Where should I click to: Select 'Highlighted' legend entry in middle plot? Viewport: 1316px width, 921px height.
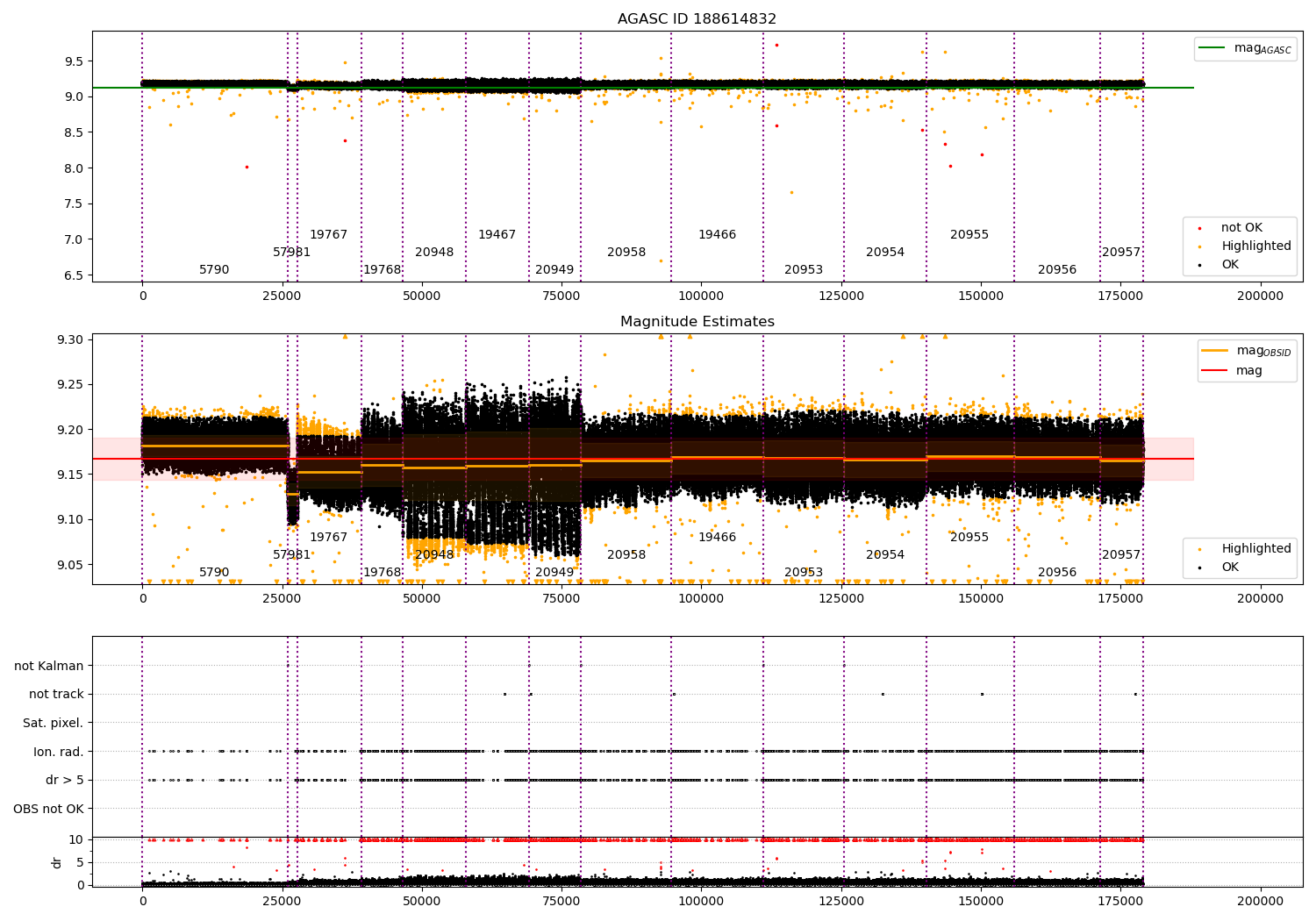point(1255,549)
